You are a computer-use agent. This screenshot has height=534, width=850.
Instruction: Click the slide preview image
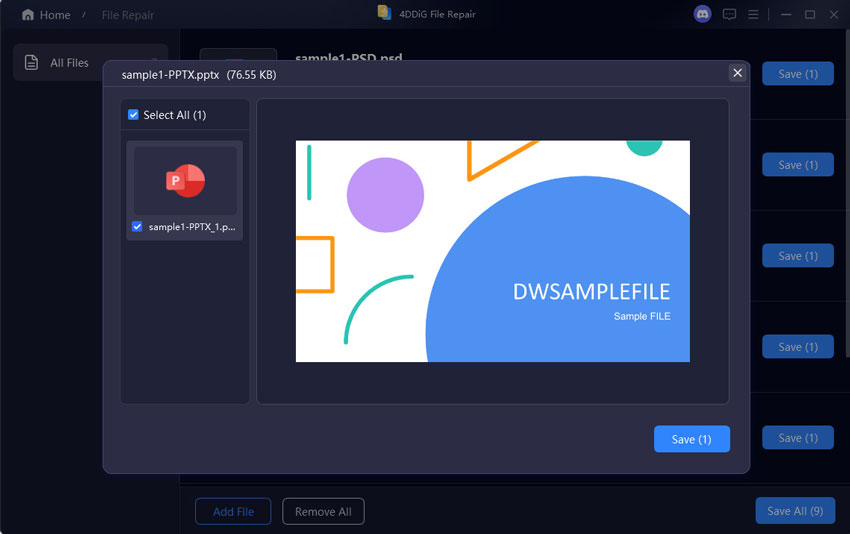pyautogui.click(x=493, y=251)
